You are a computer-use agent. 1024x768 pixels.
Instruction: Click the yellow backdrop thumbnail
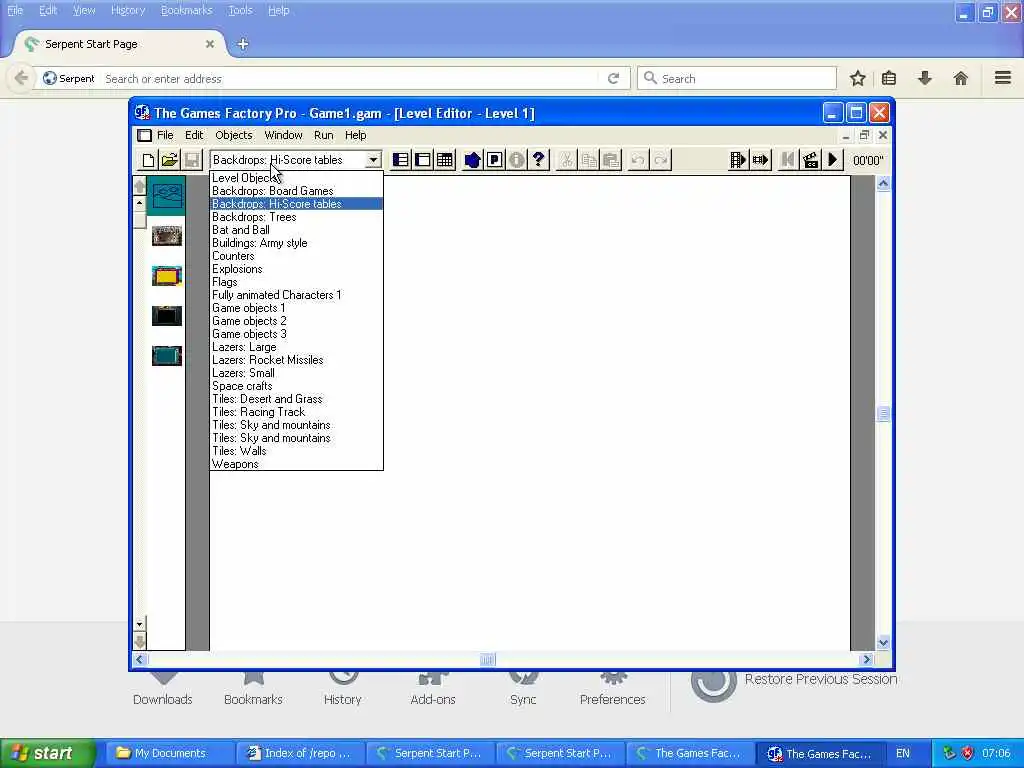(x=167, y=276)
